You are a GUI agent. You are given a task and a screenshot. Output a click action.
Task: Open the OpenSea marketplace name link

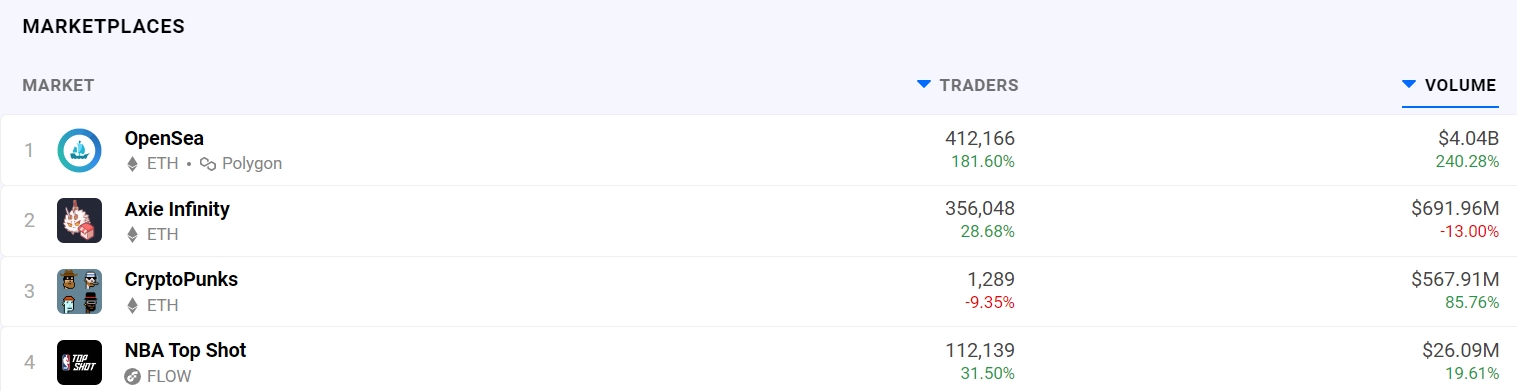pyautogui.click(x=164, y=138)
